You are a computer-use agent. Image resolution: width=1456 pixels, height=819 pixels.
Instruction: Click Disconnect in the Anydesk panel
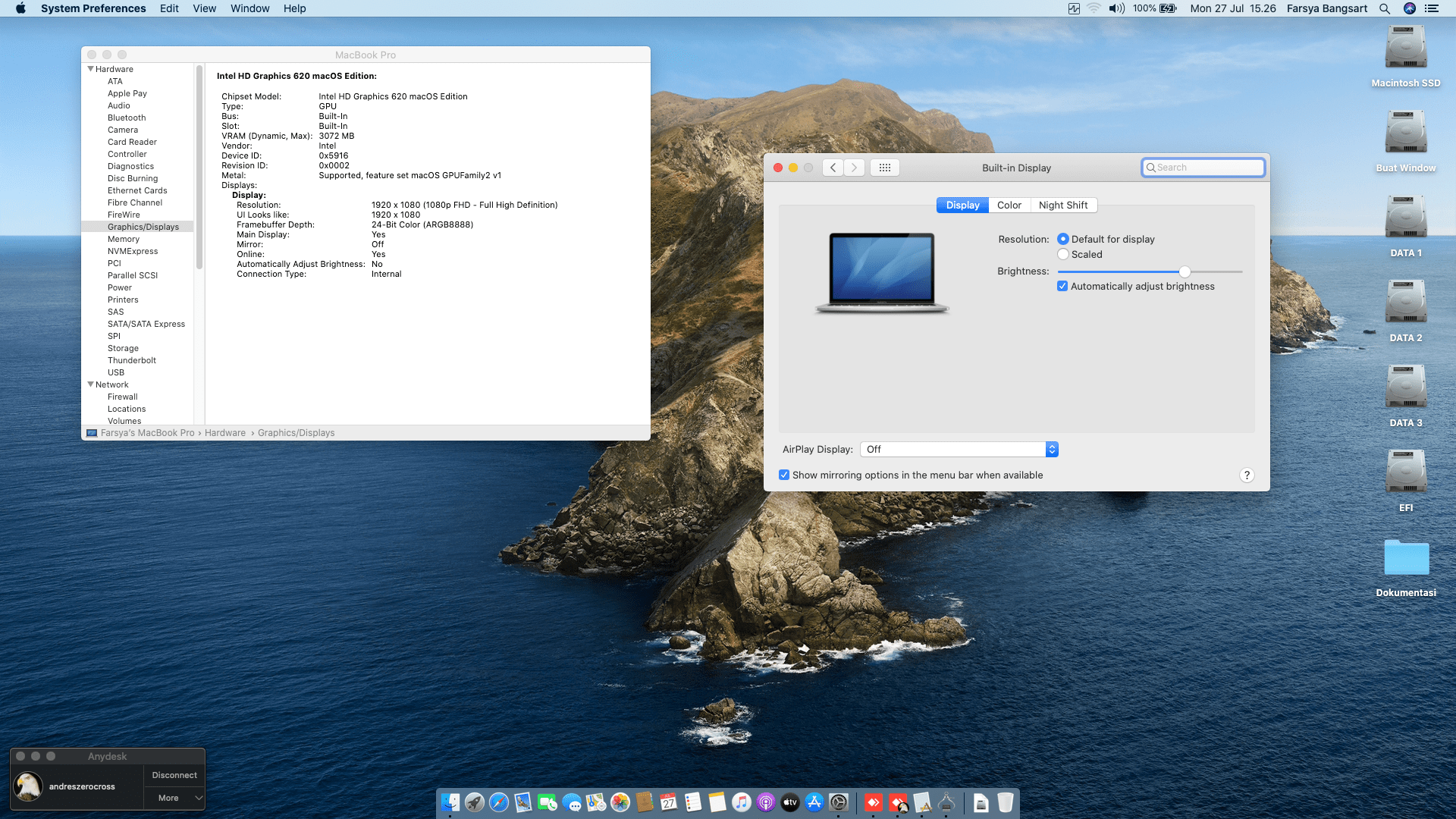pyautogui.click(x=174, y=775)
